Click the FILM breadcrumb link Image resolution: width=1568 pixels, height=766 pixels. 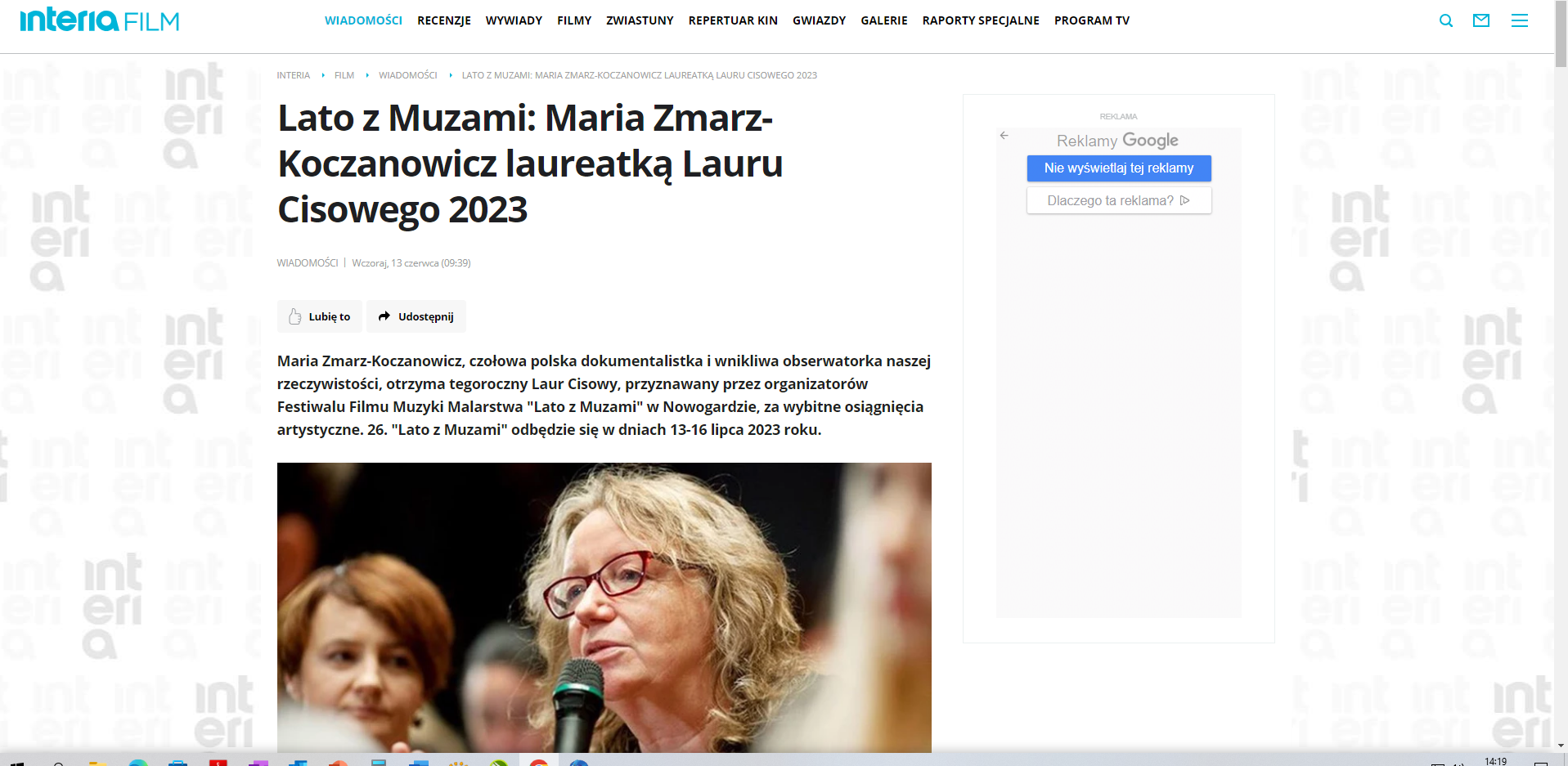(x=344, y=75)
